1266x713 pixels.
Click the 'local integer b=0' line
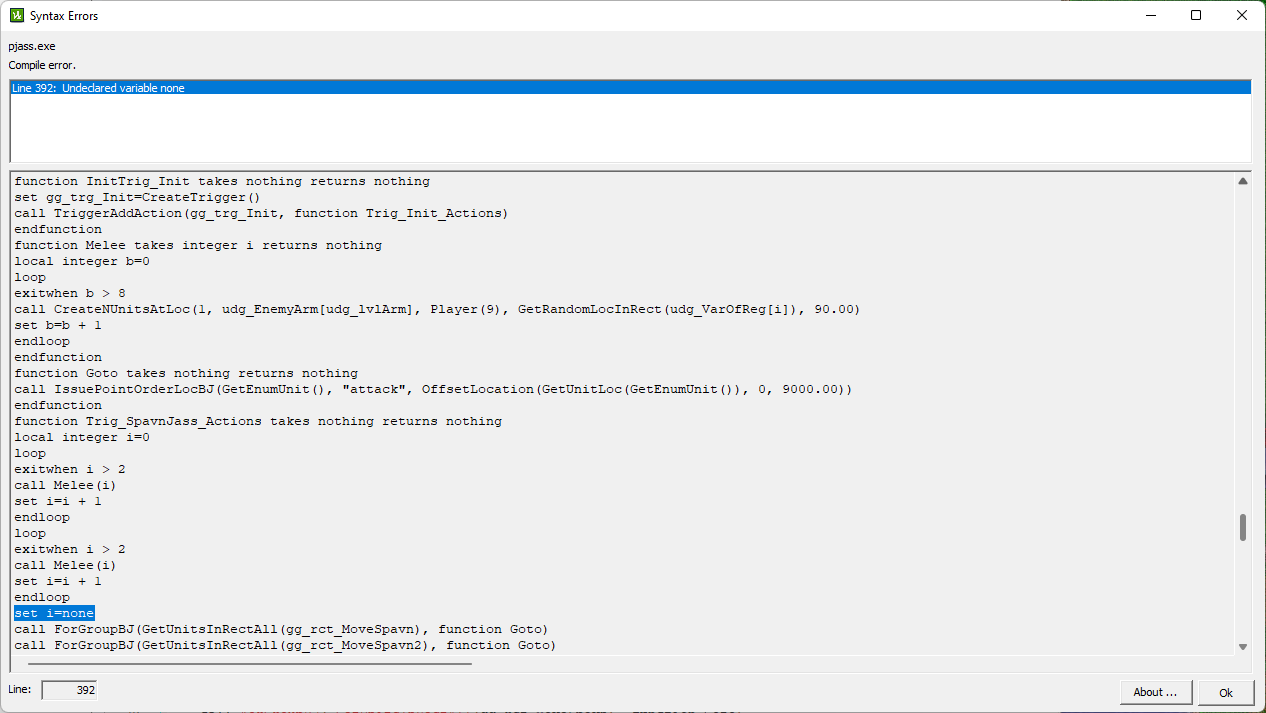pyautogui.click(x=83, y=261)
